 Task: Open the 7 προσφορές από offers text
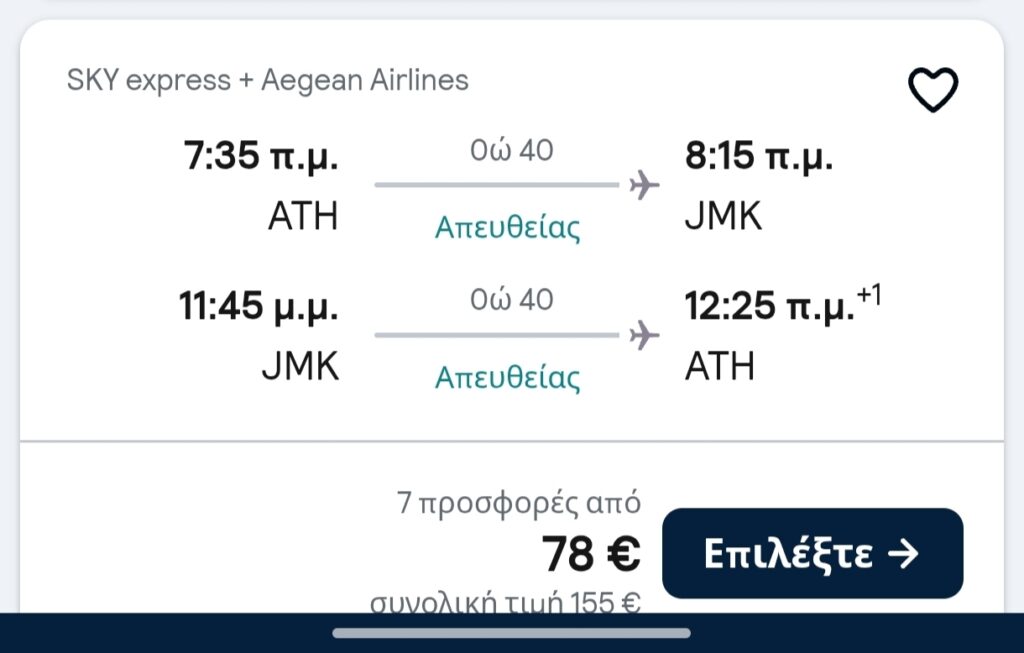point(519,503)
